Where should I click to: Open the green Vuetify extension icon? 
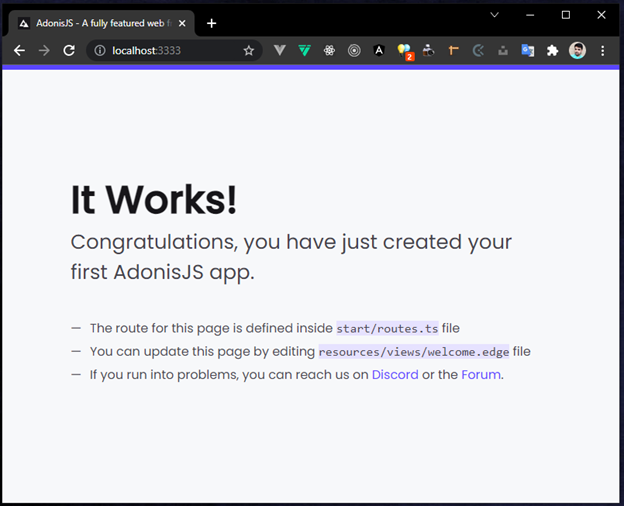(x=304, y=51)
